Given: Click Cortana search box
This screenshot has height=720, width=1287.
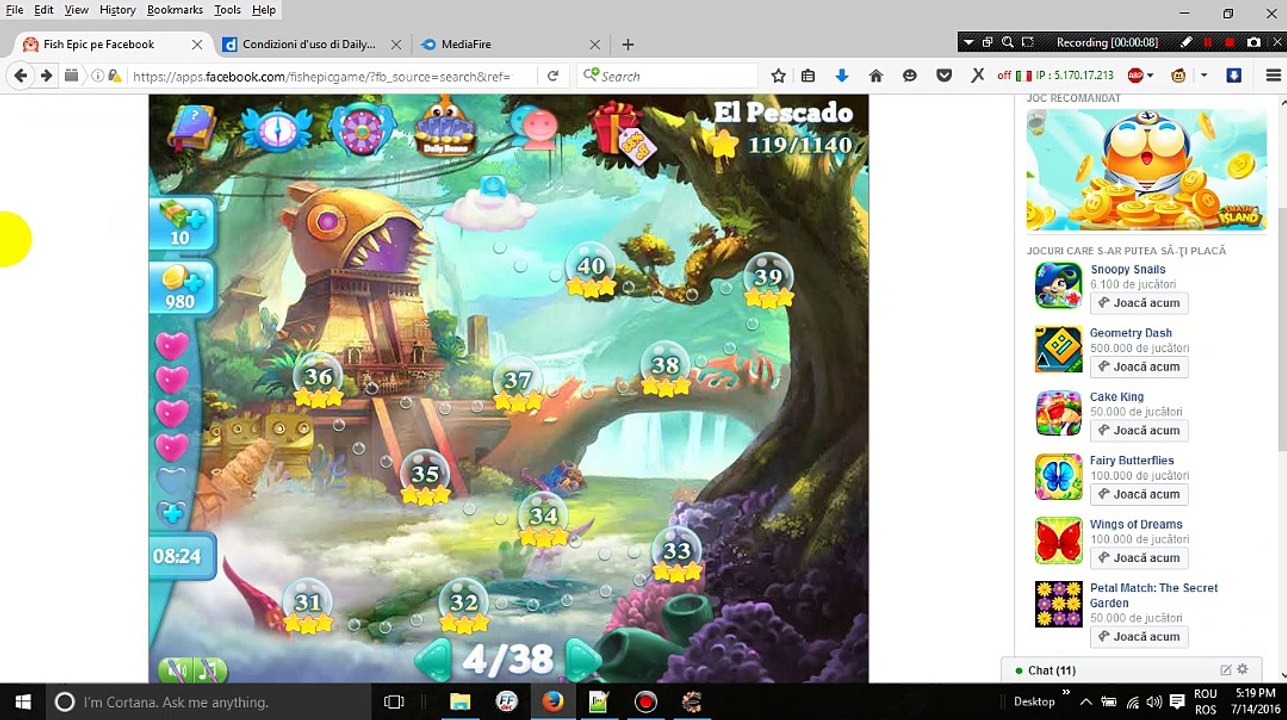Looking at the screenshot, I should point(209,702).
